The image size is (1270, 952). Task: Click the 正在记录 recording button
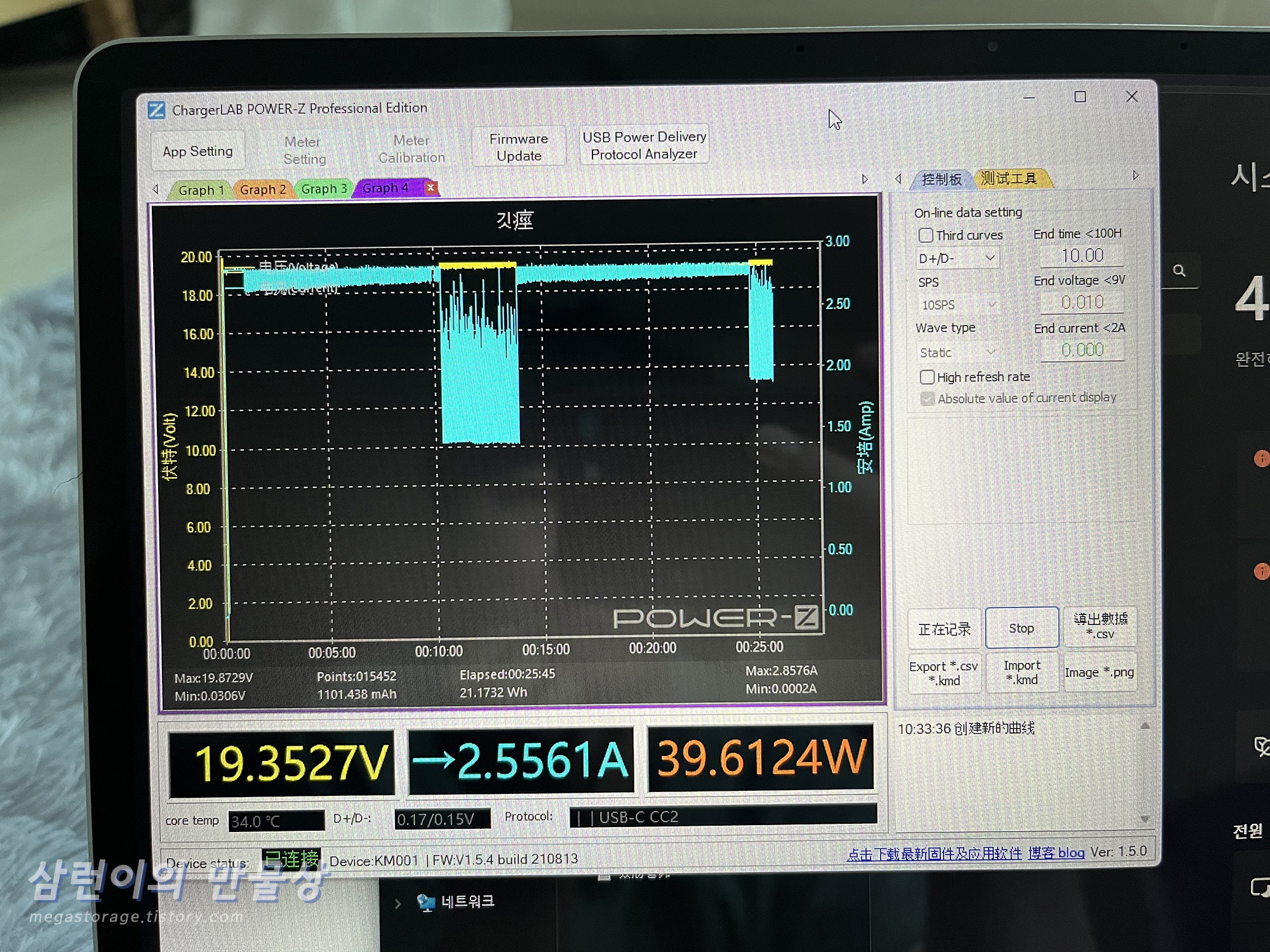coord(945,629)
